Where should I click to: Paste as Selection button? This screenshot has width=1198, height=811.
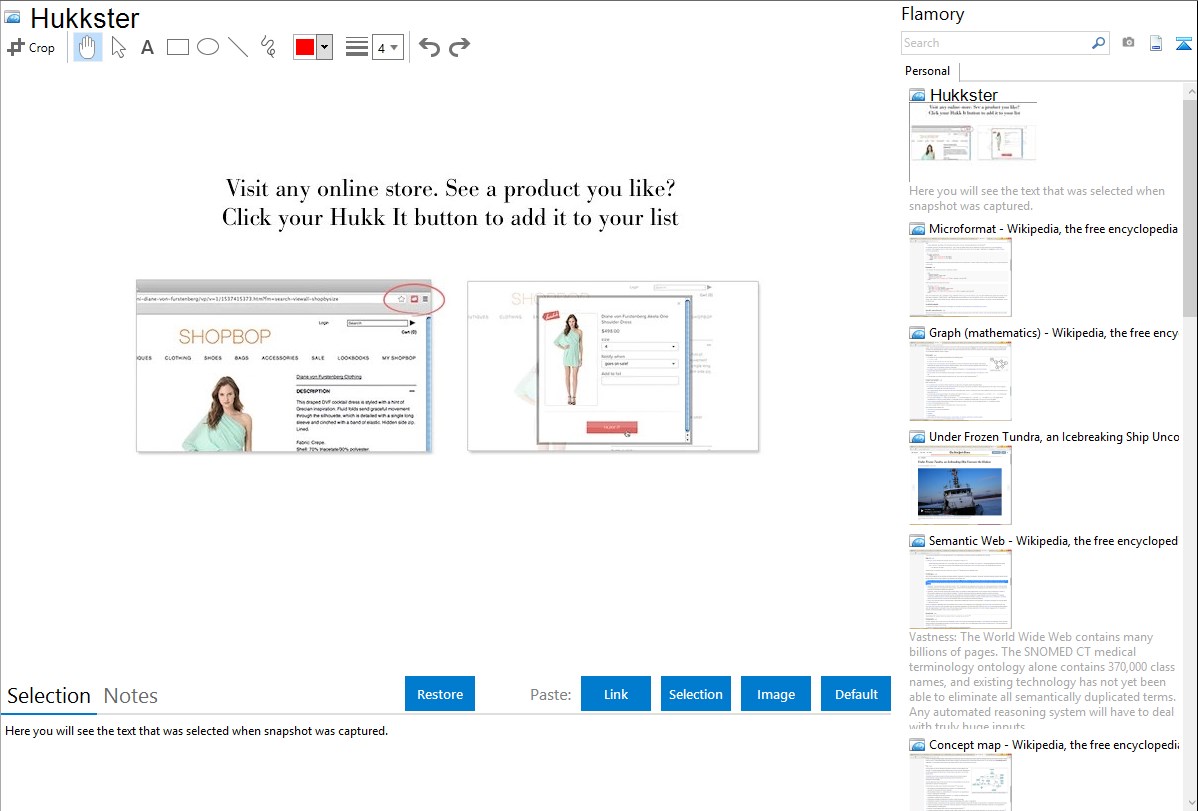point(696,694)
